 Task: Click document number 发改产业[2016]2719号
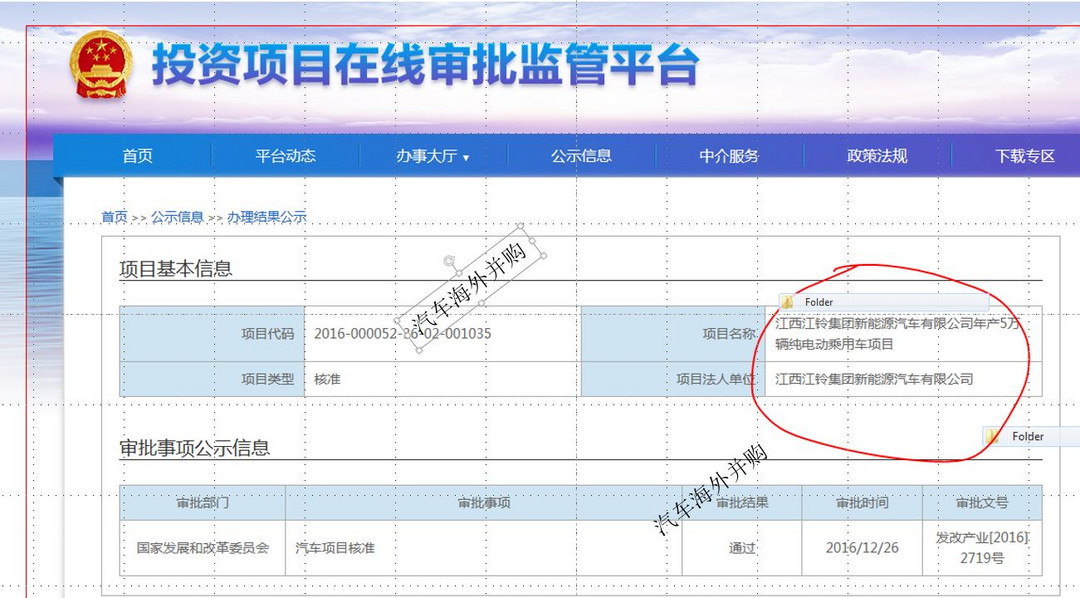coord(982,548)
